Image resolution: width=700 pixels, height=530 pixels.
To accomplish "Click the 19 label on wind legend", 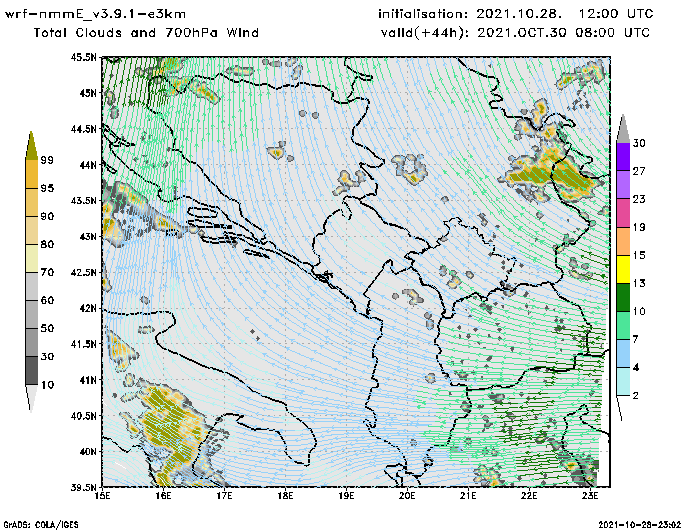I will (639, 227).
